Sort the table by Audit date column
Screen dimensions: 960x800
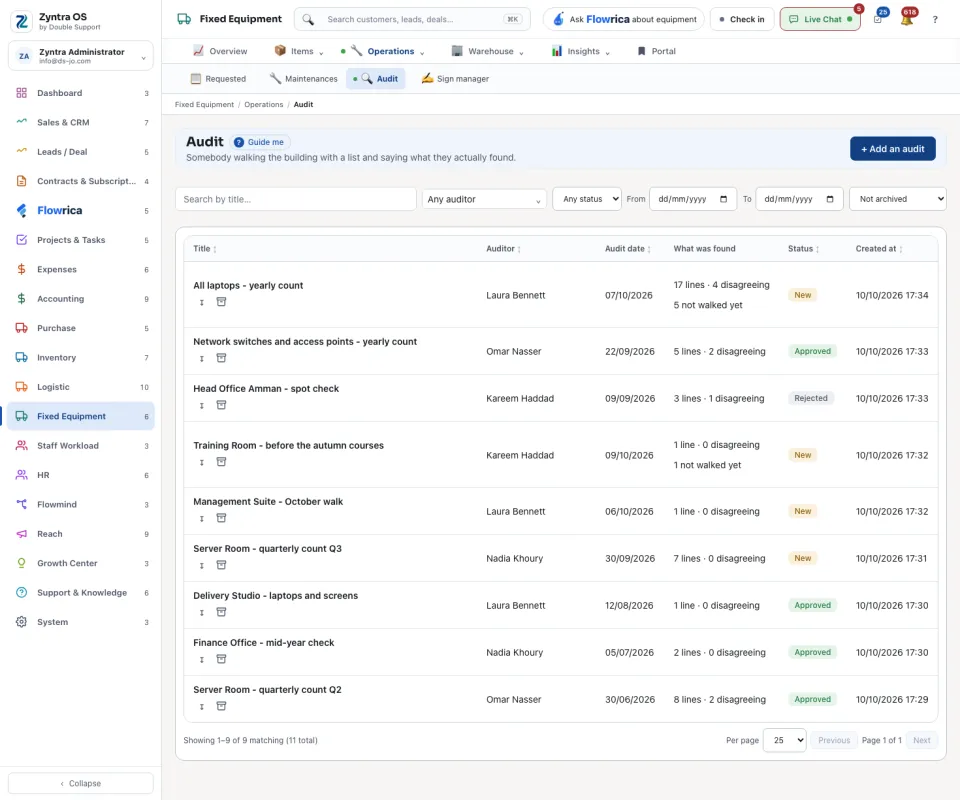[x=628, y=249]
